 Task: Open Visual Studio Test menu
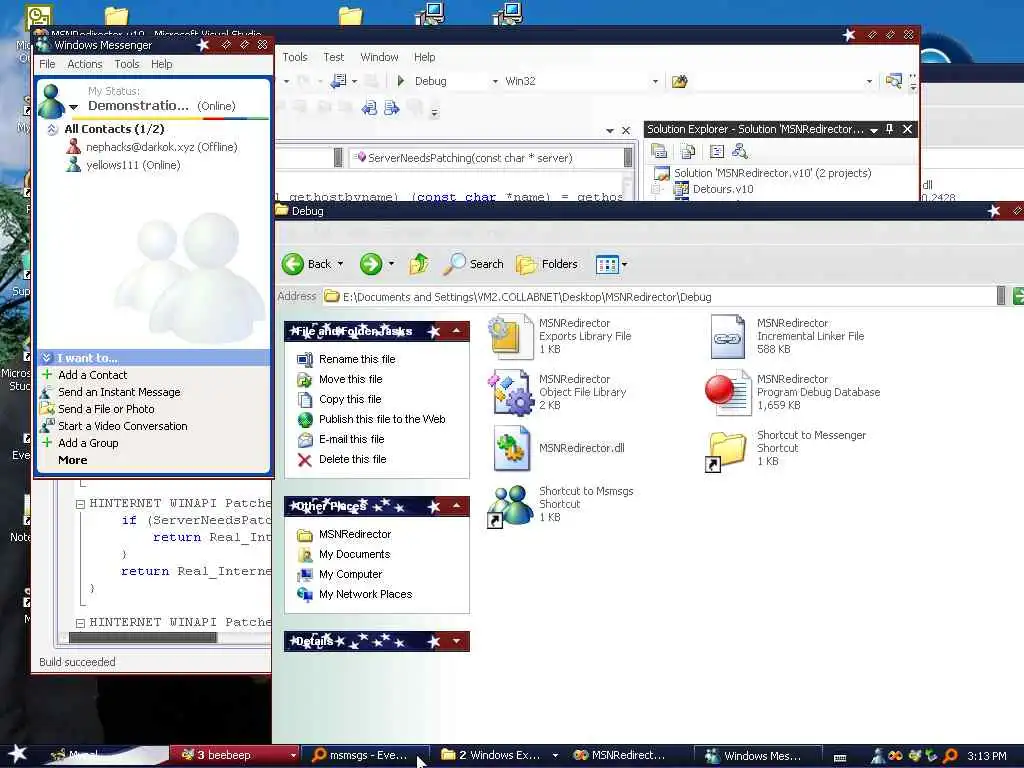(333, 57)
